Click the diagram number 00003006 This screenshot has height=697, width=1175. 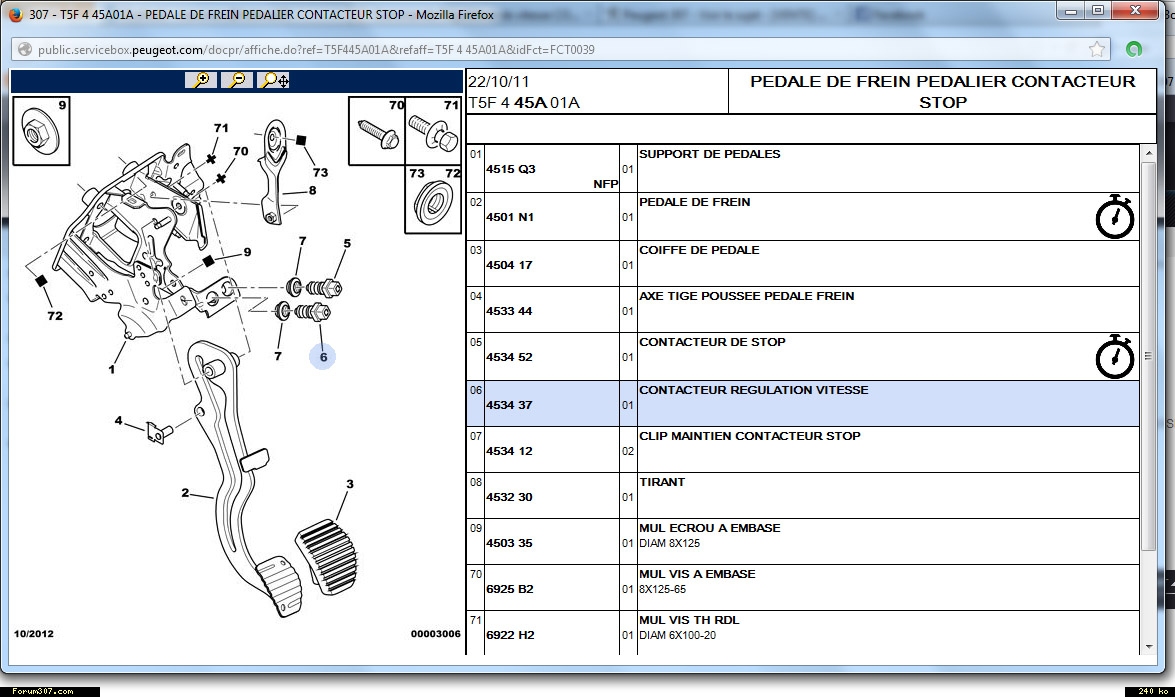click(x=435, y=634)
